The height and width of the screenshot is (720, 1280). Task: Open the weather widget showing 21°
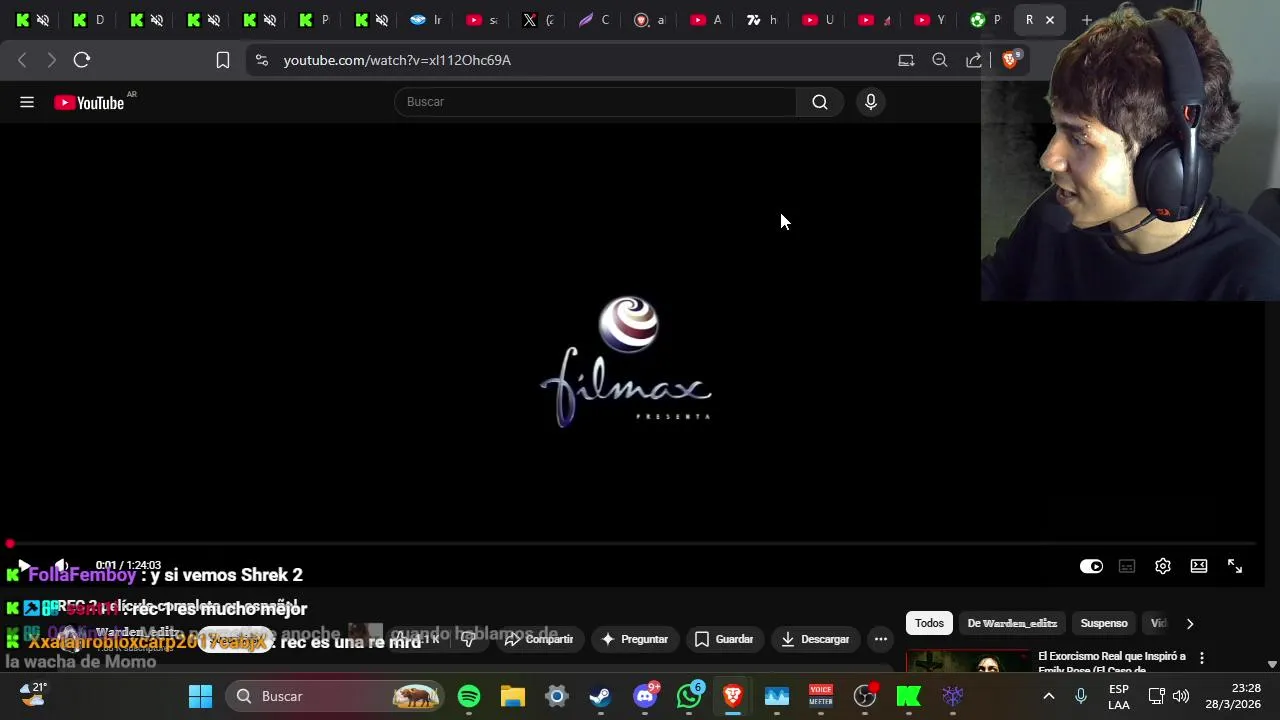coord(34,694)
